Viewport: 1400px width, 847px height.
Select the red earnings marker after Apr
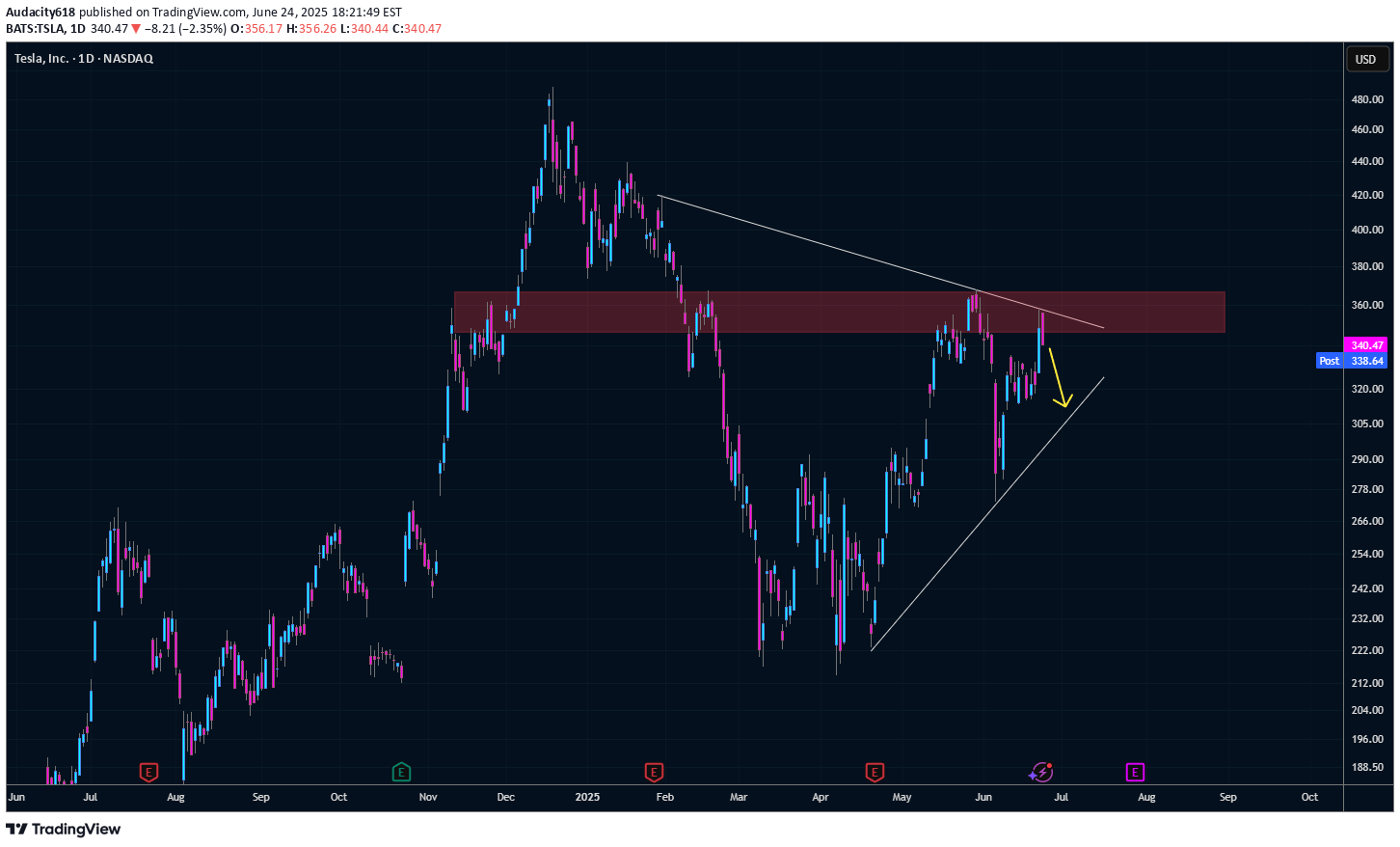click(875, 772)
